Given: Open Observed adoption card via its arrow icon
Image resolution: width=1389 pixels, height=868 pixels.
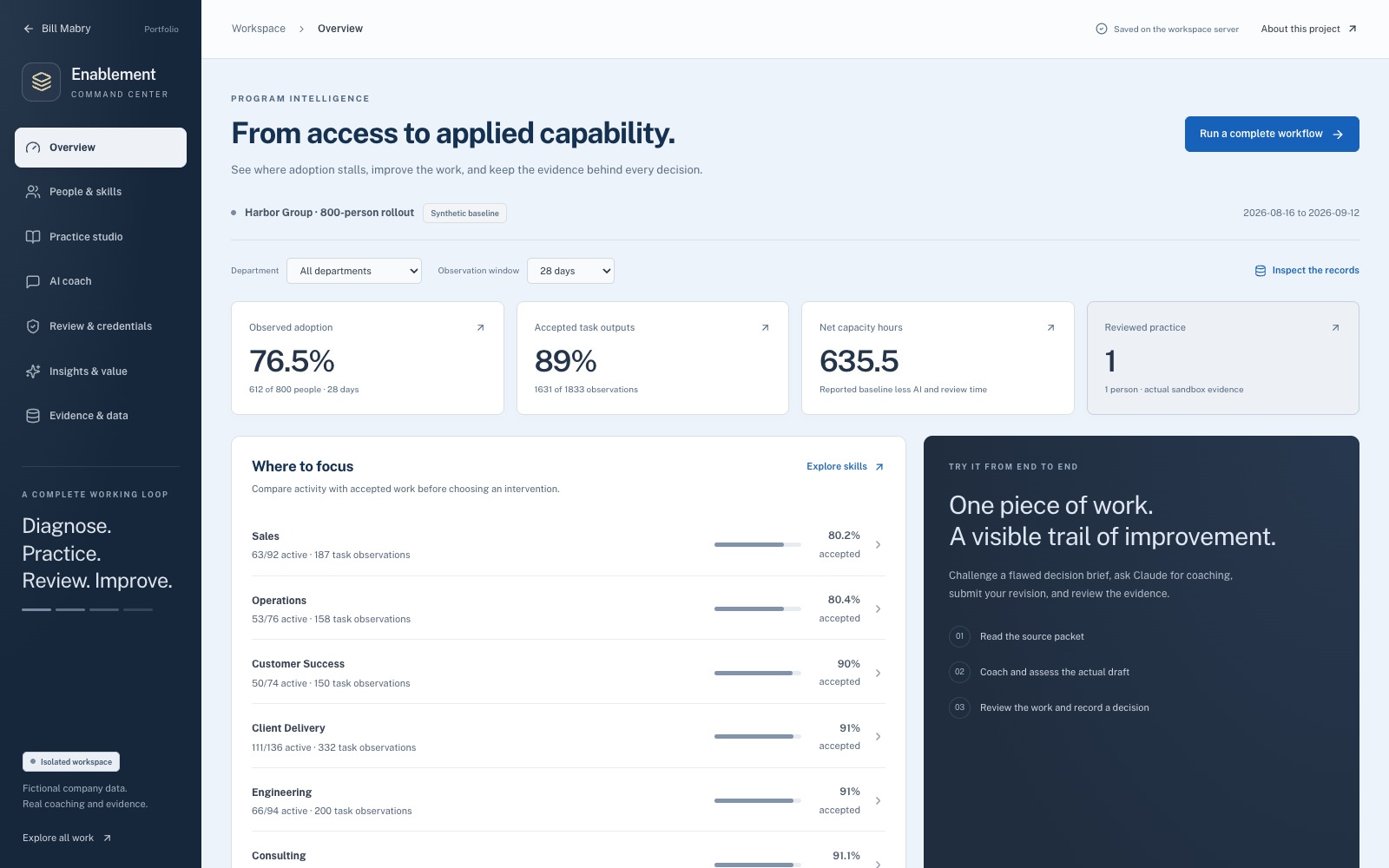Looking at the screenshot, I should tap(480, 327).
